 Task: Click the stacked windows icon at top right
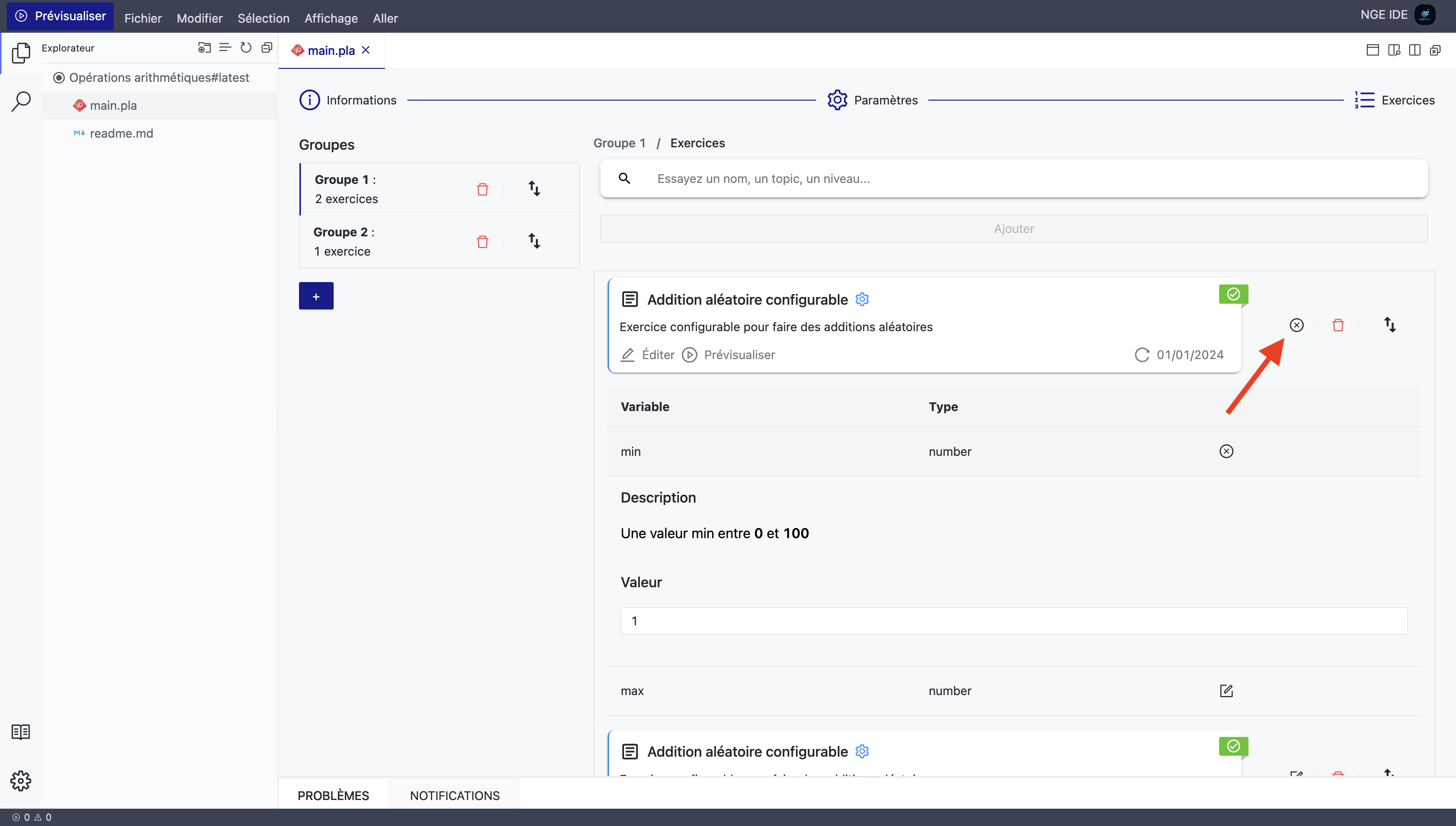(1435, 51)
